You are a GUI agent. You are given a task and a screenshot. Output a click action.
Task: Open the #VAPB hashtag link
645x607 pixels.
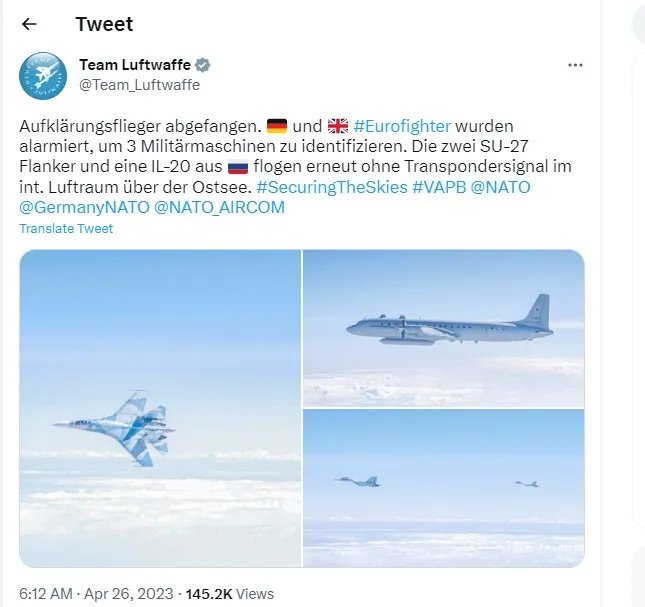tap(439, 188)
